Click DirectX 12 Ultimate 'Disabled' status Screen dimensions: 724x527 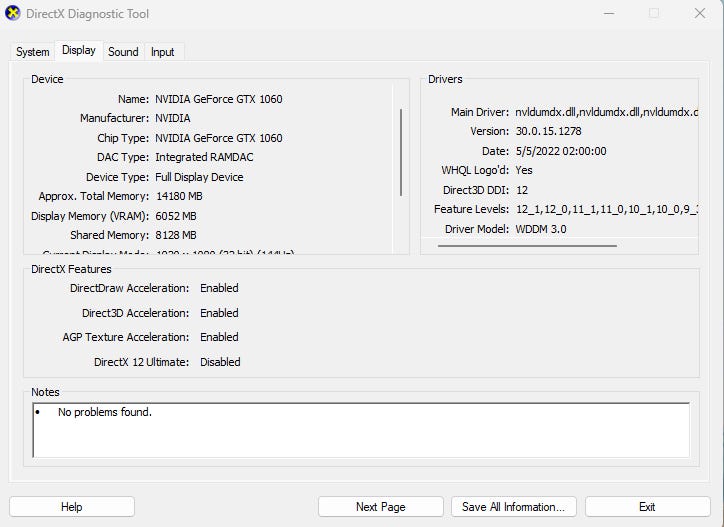click(220, 362)
